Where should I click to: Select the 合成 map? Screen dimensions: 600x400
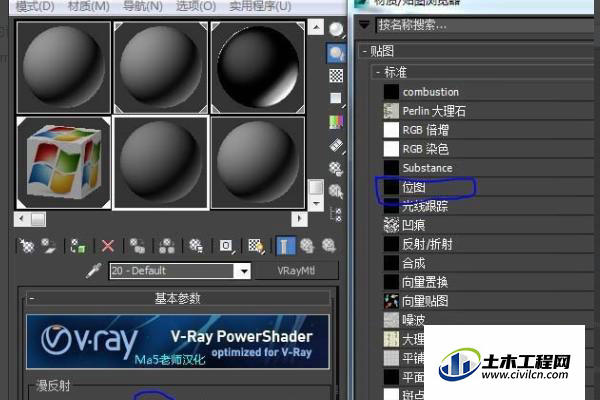click(490, 263)
